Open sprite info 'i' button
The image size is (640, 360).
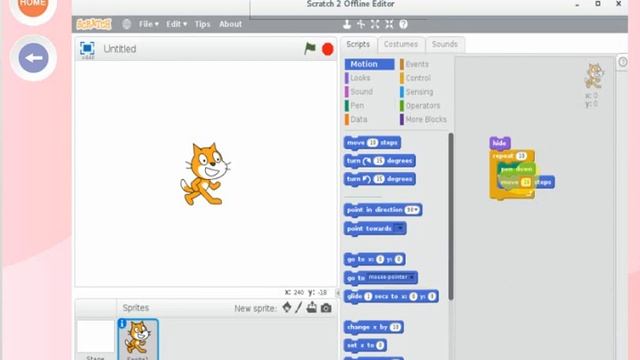point(122,324)
